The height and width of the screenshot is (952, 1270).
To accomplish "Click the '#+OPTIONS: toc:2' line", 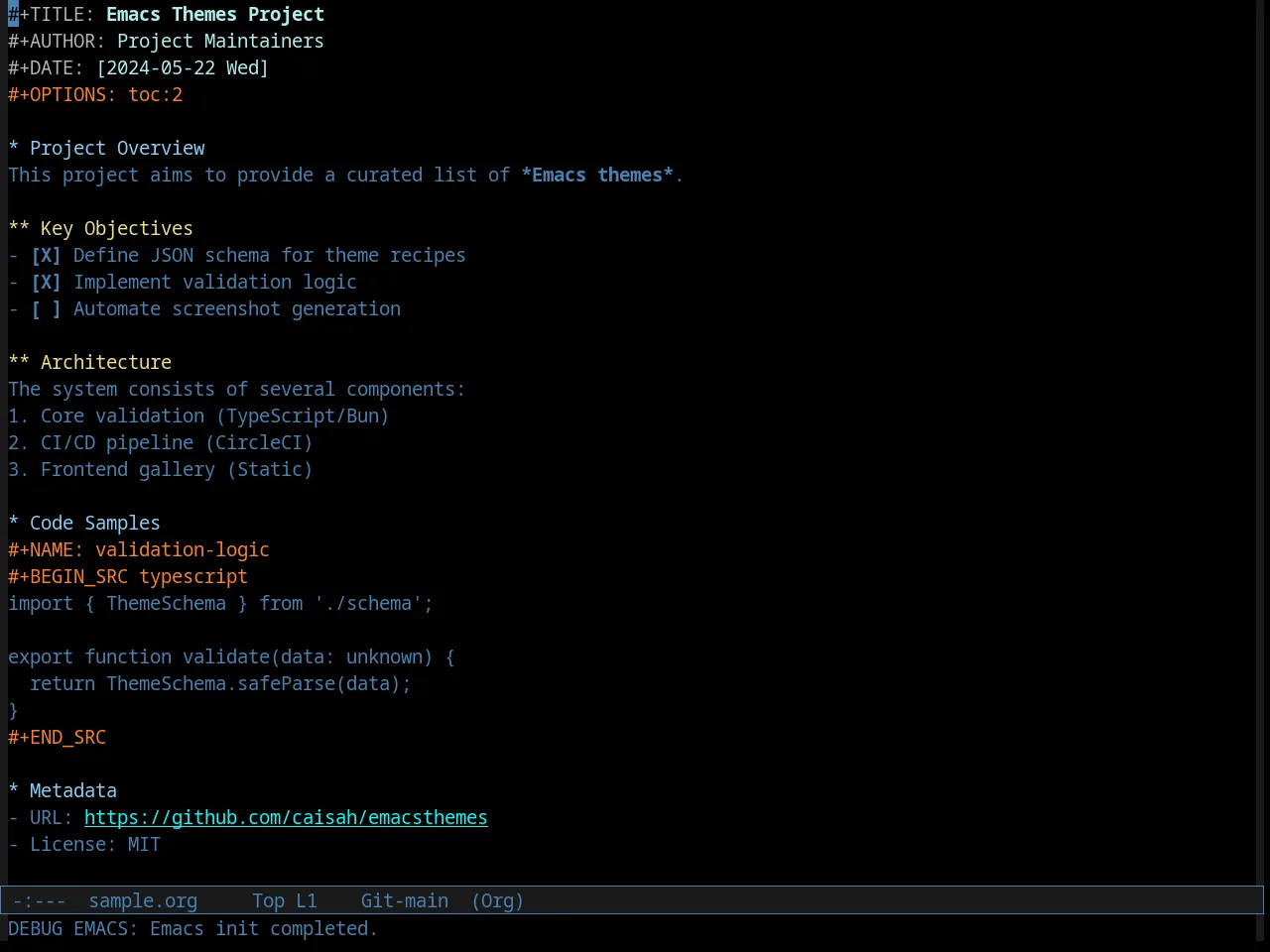I will [95, 95].
